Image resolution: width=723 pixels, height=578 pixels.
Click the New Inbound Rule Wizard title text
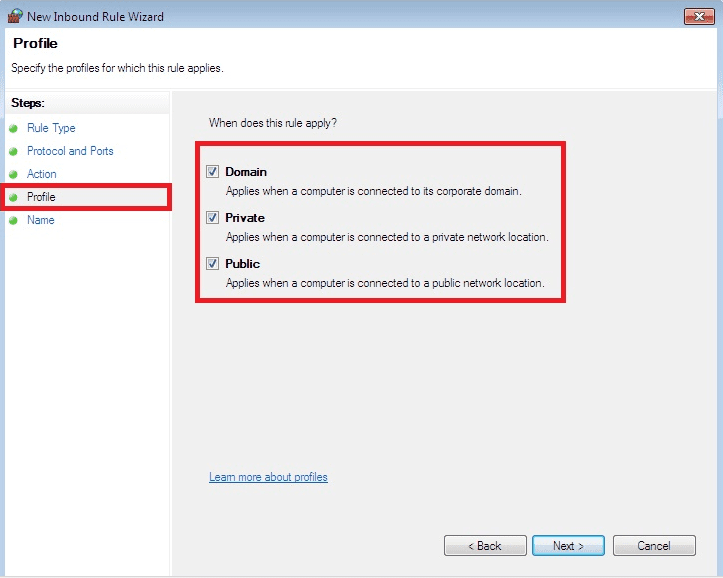tap(96, 17)
